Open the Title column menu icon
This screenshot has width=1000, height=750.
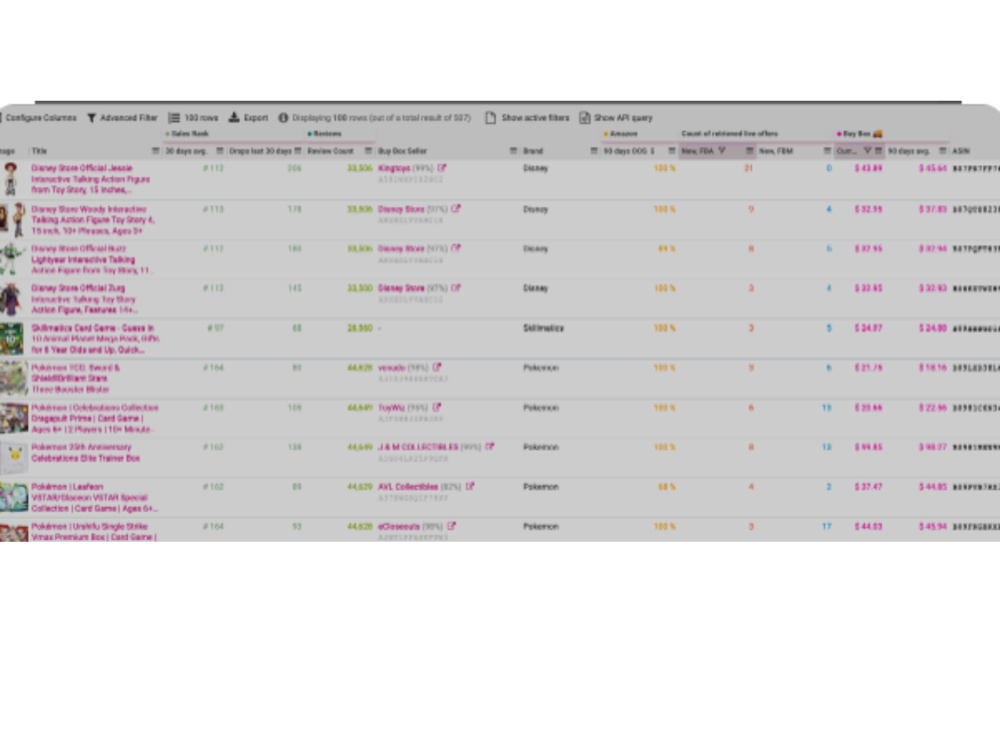click(x=156, y=151)
